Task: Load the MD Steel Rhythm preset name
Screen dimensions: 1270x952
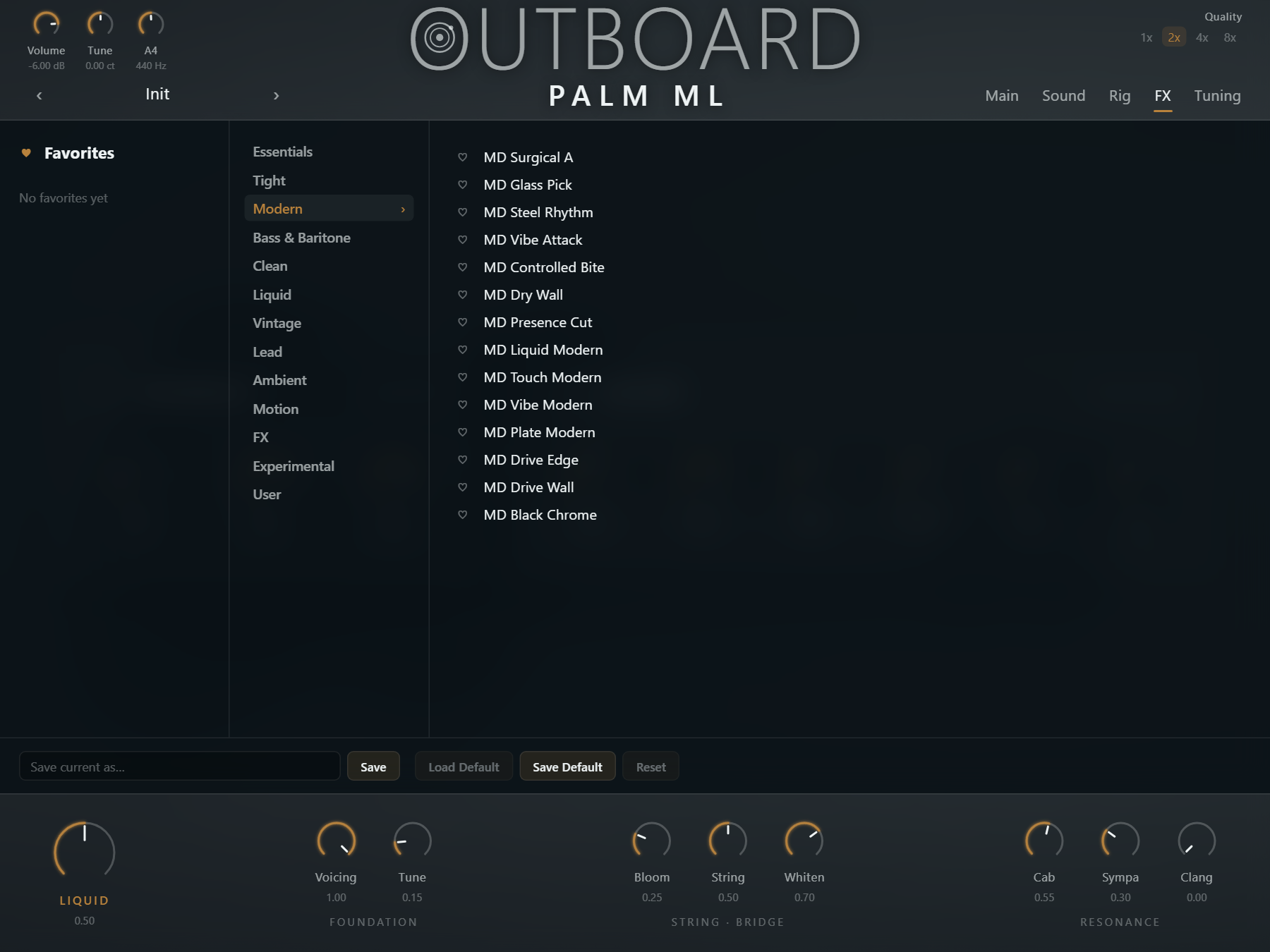Action: click(538, 212)
